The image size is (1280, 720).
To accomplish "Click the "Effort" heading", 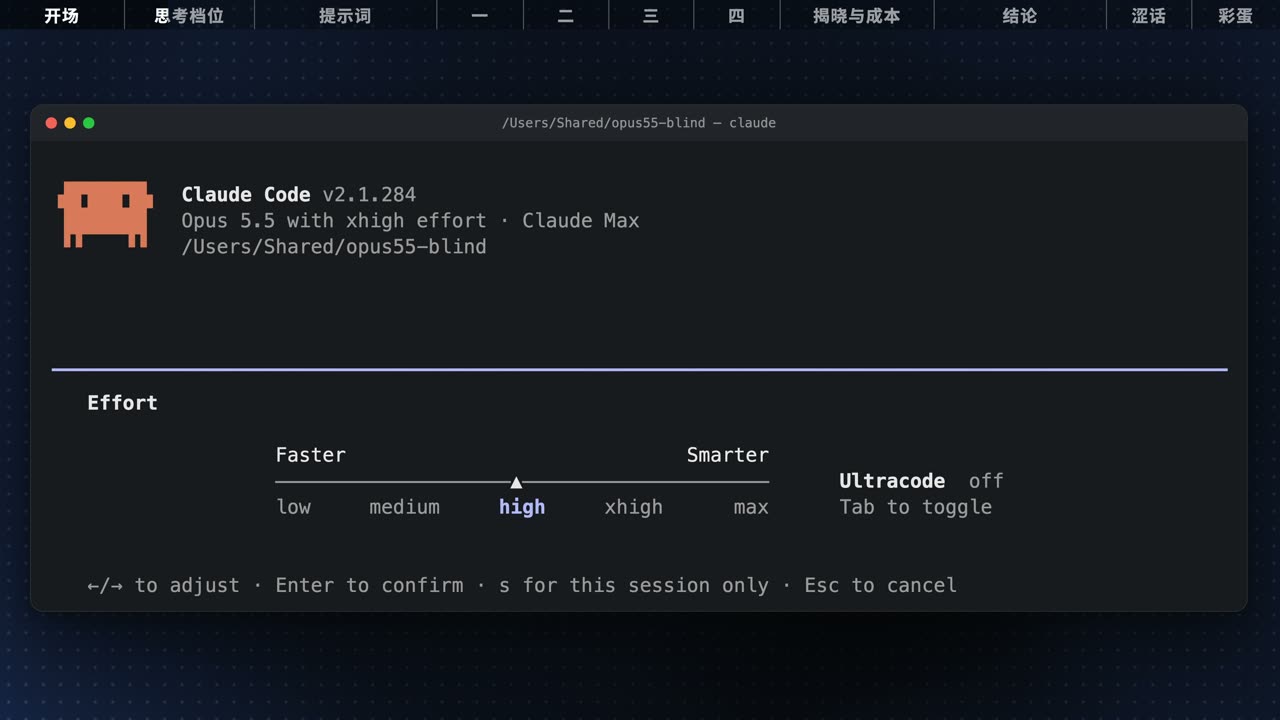I will [122, 403].
